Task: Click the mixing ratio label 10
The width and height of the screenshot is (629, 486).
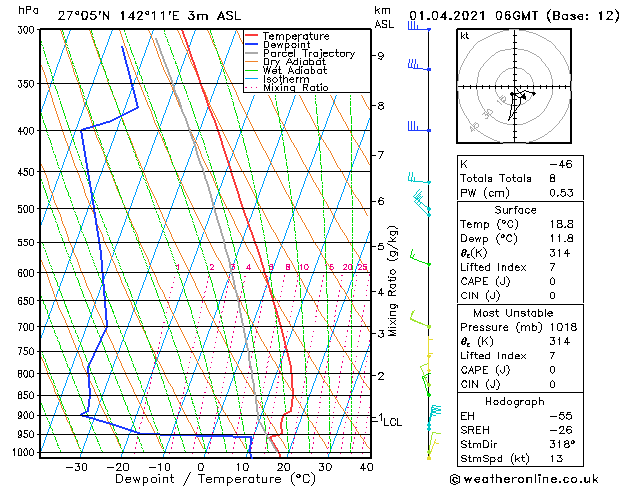Action: pos(304,267)
